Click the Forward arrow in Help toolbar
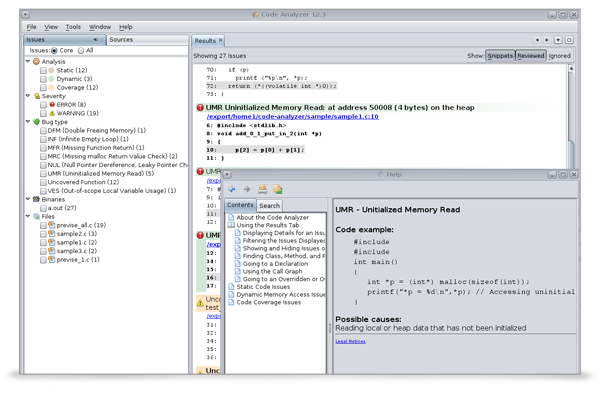Viewport: 600px width, 400px height. (247, 189)
